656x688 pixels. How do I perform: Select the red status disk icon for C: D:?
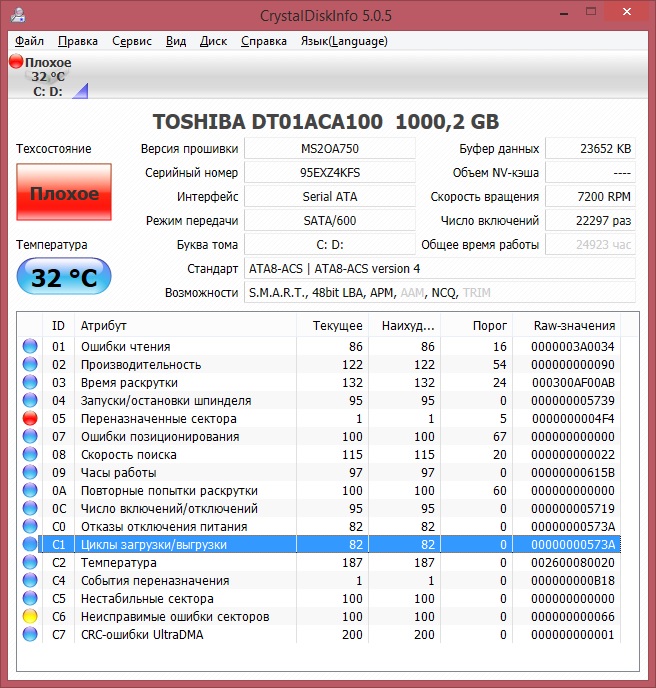16,61
